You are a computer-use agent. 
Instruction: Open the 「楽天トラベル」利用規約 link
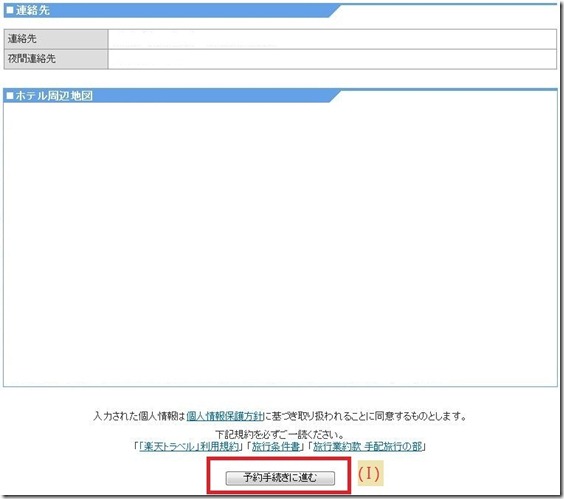tap(189, 446)
